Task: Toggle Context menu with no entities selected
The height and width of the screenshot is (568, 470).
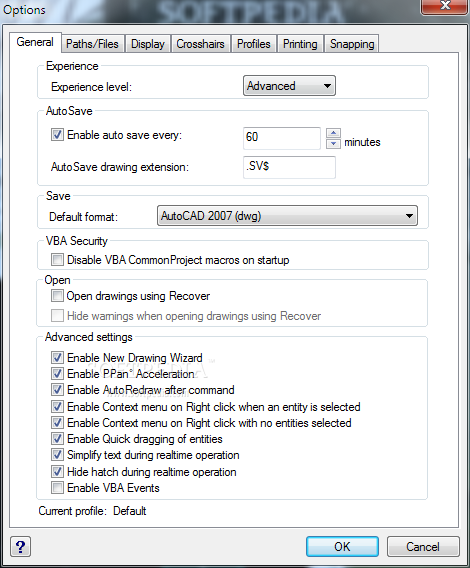Action: 57,422
